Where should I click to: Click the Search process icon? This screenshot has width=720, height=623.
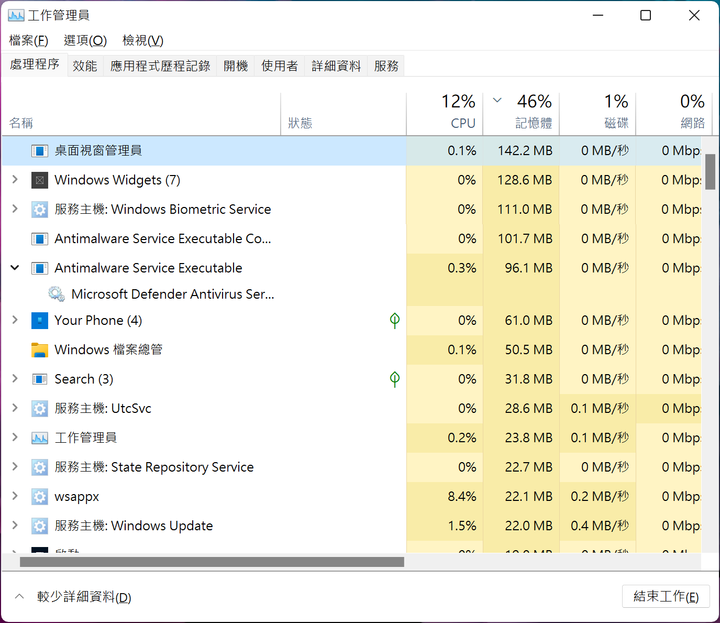[39, 379]
